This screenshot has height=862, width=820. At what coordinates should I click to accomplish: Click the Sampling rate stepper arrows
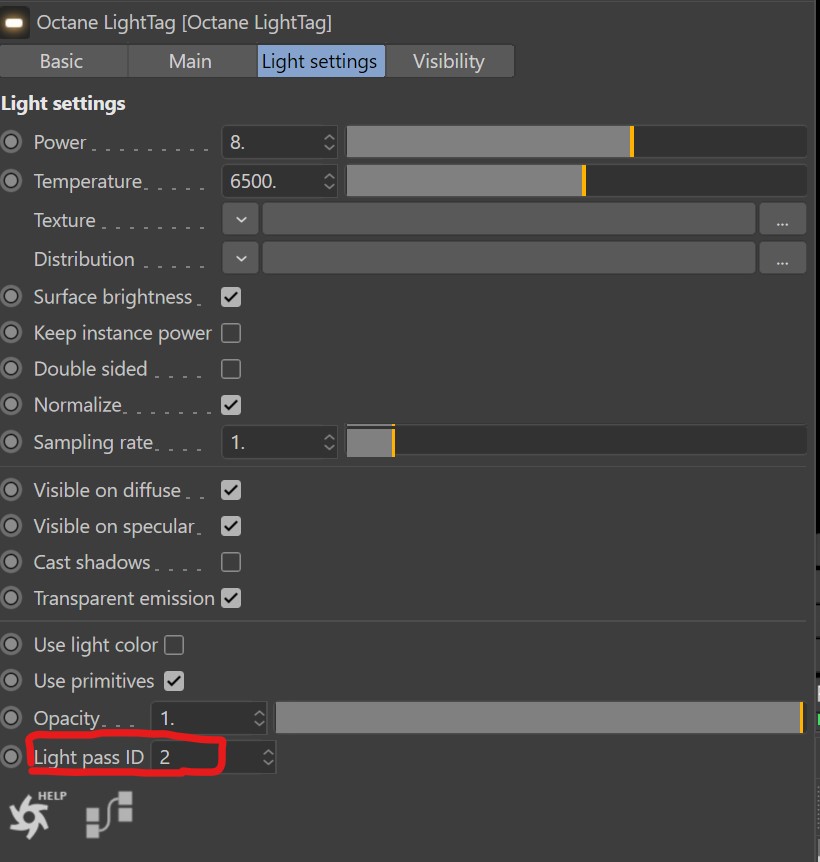329,442
